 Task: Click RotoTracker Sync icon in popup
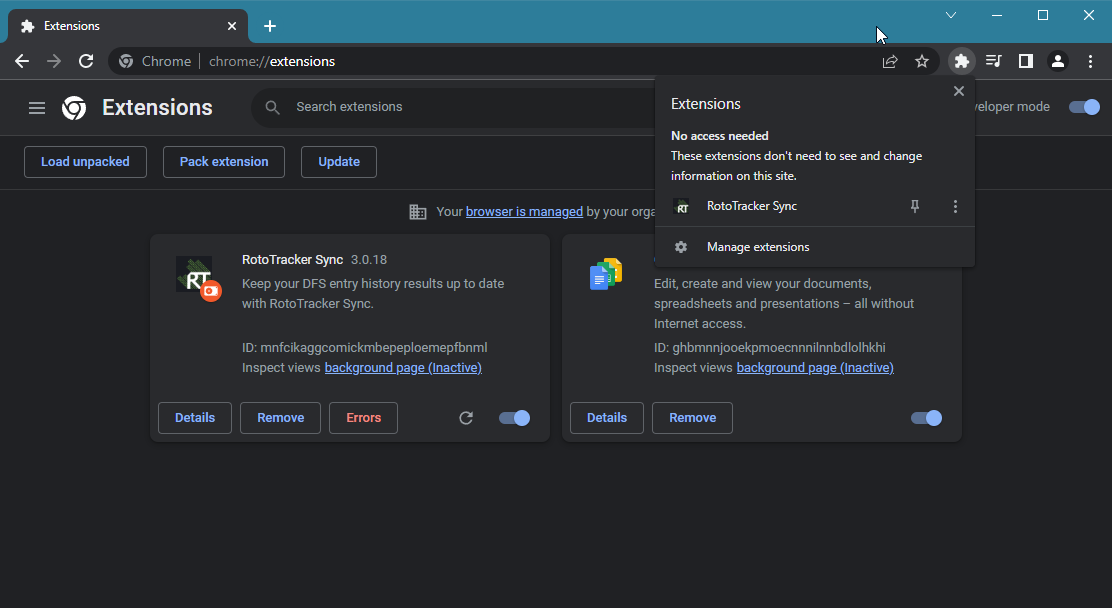click(x=681, y=206)
